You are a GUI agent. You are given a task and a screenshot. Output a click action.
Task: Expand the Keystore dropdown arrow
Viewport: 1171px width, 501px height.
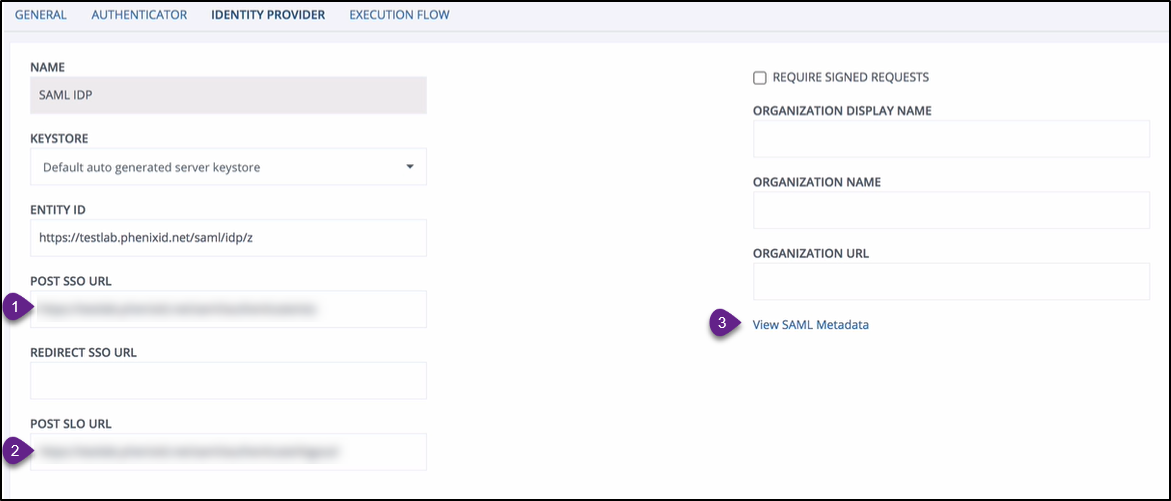(410, 167)
